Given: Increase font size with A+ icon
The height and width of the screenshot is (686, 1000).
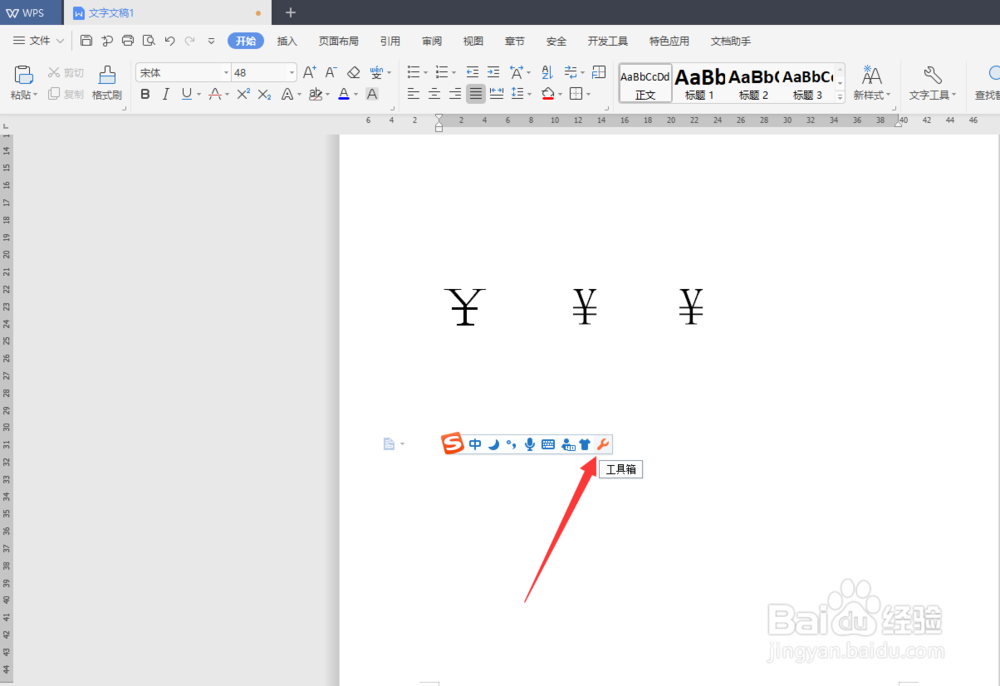Looking at the screenshot, I should coord(309,73).
